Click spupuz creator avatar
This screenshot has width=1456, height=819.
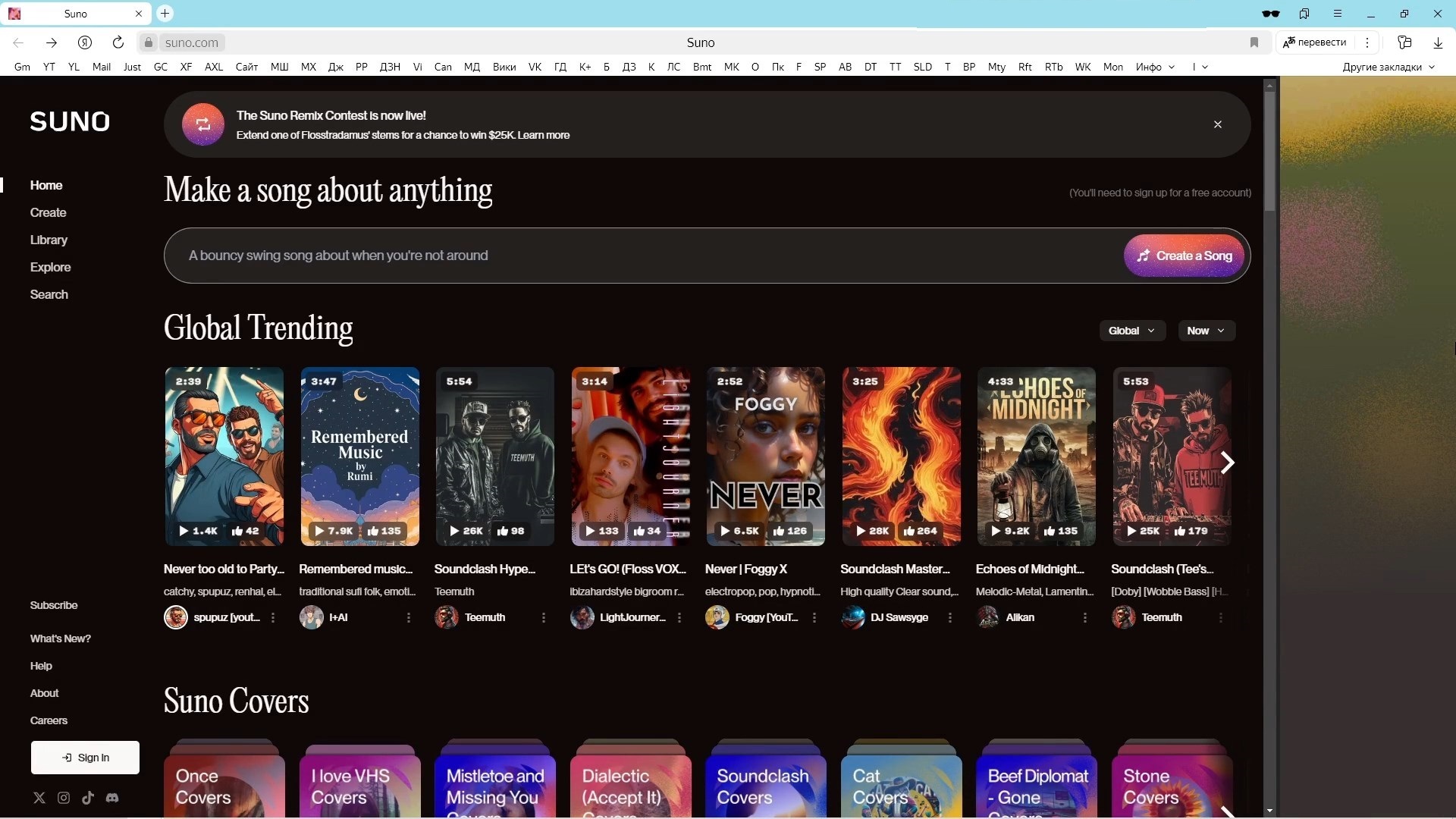176,617
